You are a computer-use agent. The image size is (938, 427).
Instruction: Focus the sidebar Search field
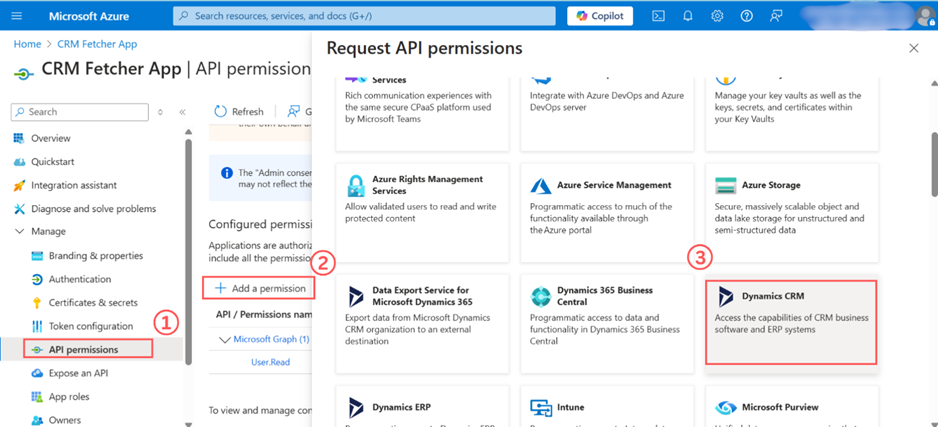pyautogui.click(x=80, y=112)
